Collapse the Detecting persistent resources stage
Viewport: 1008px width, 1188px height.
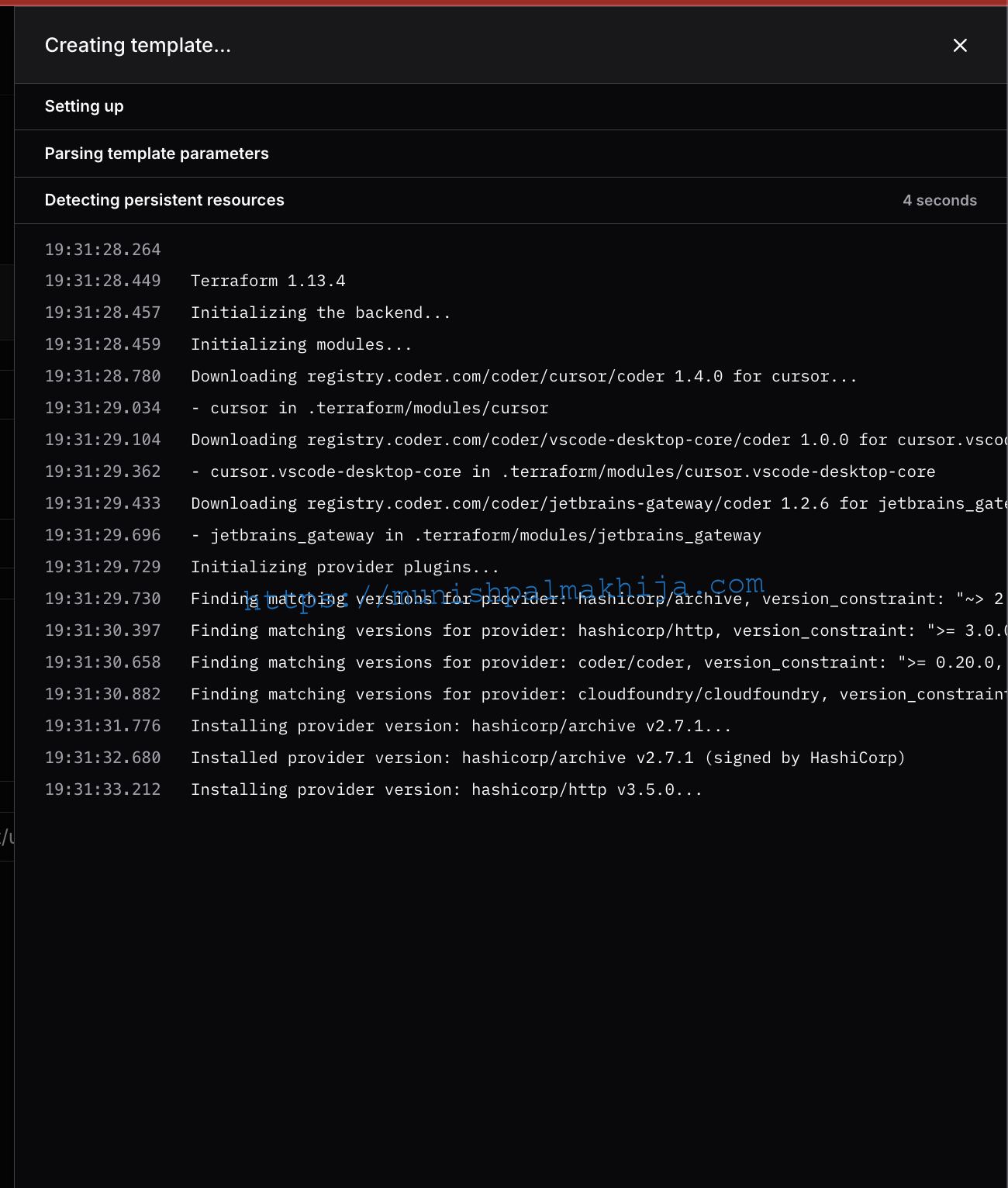pos(164,200)
